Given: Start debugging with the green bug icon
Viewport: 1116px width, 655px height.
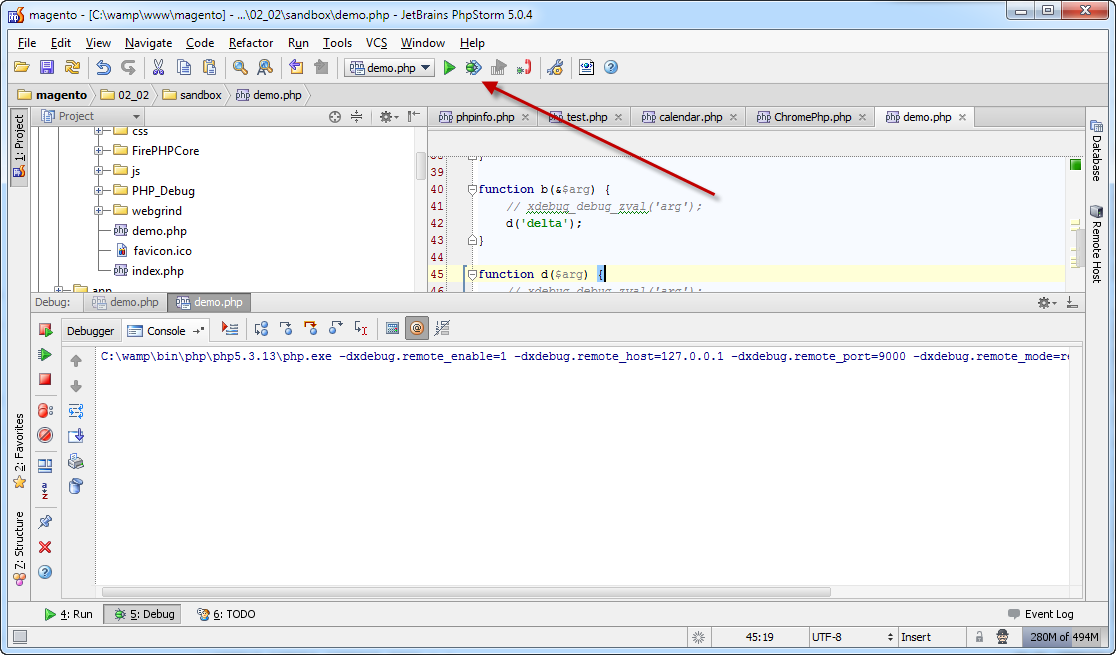Looking at the screenshot, I should click(473, 68).
